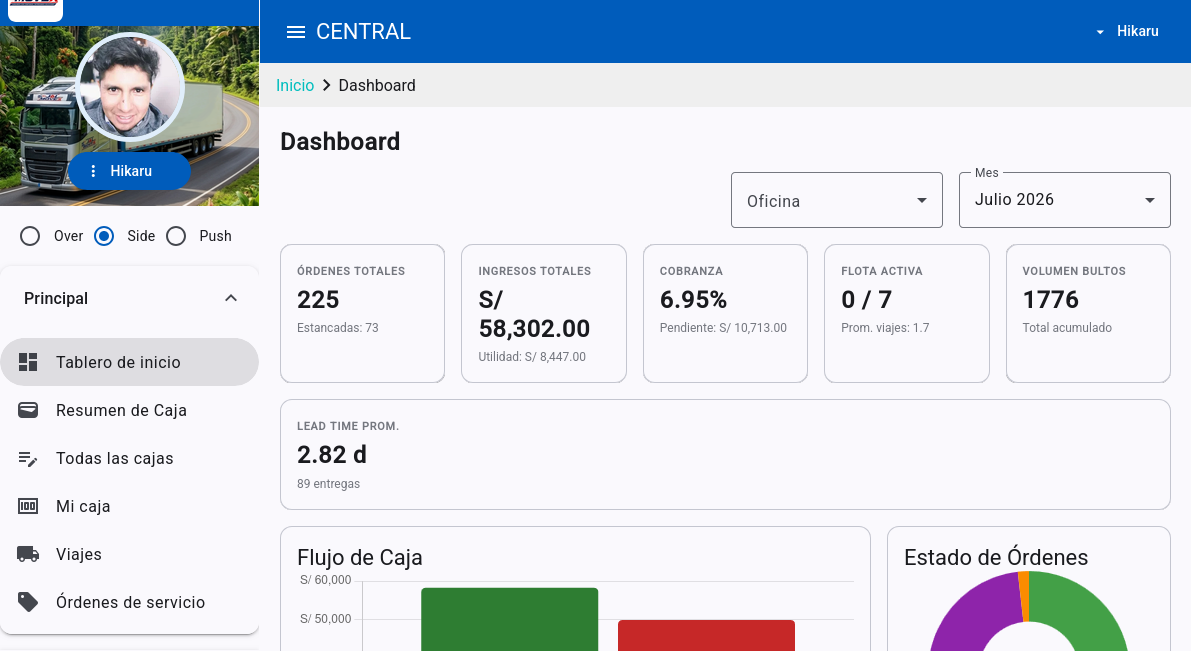Open the Oficina dropdown

836,201
